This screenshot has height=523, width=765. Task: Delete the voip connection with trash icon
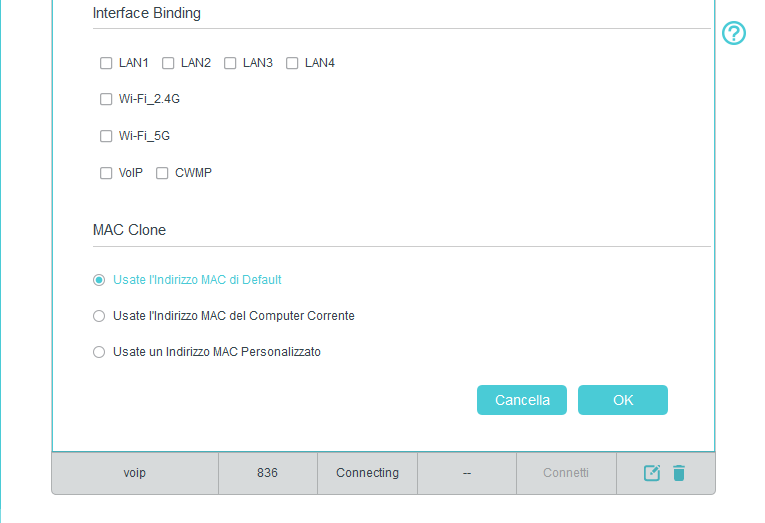pyautogui.click(x=679, y=473)
